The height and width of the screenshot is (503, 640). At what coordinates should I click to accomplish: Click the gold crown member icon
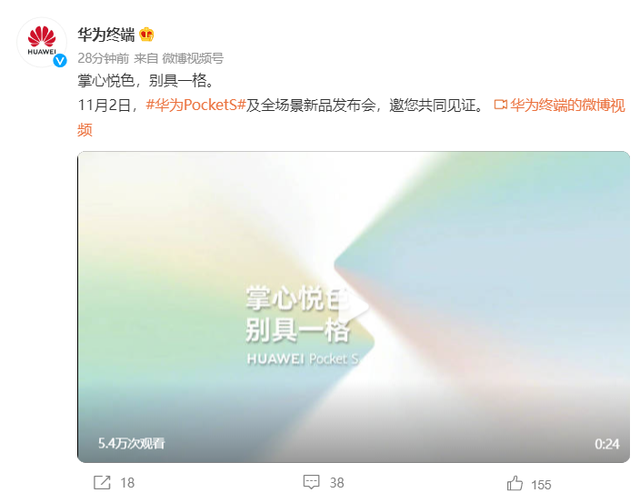(x=147, y=34)
